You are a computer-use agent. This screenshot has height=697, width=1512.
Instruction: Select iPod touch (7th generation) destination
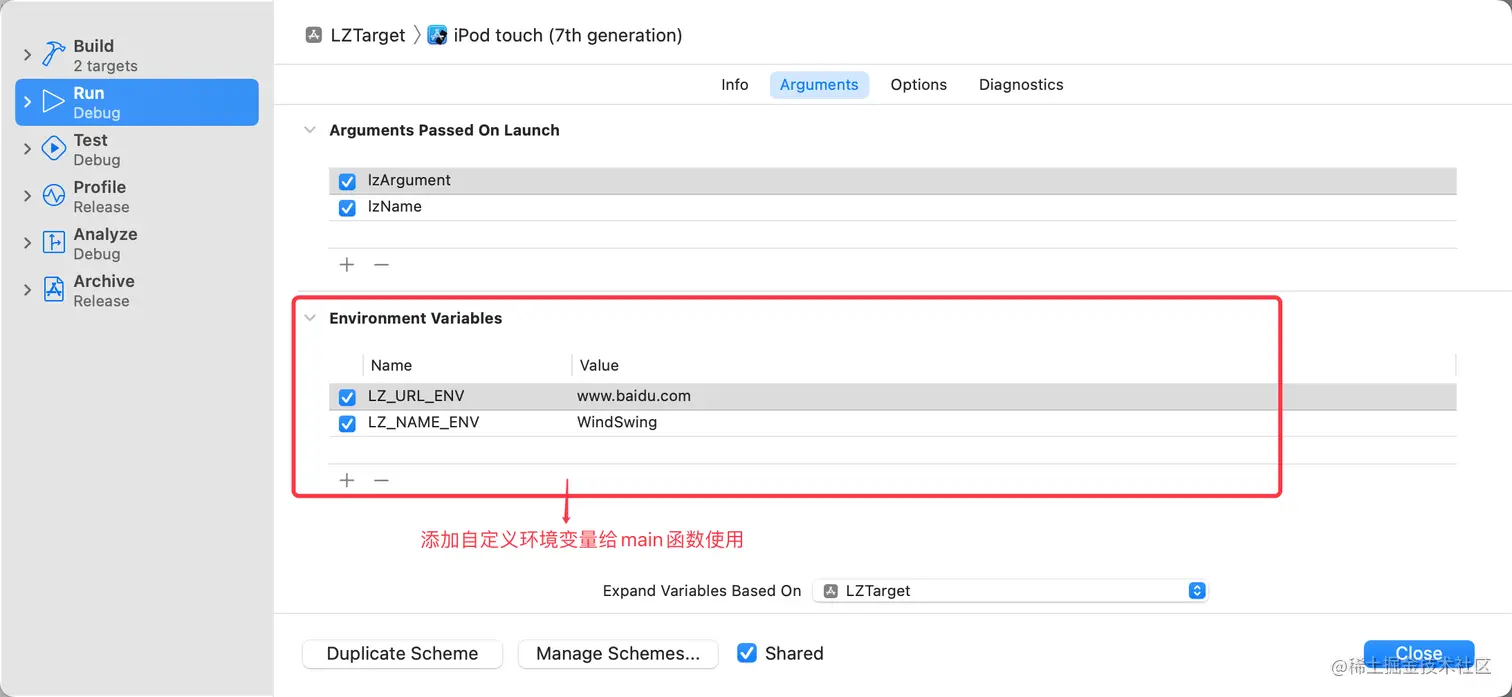[568, 35]
